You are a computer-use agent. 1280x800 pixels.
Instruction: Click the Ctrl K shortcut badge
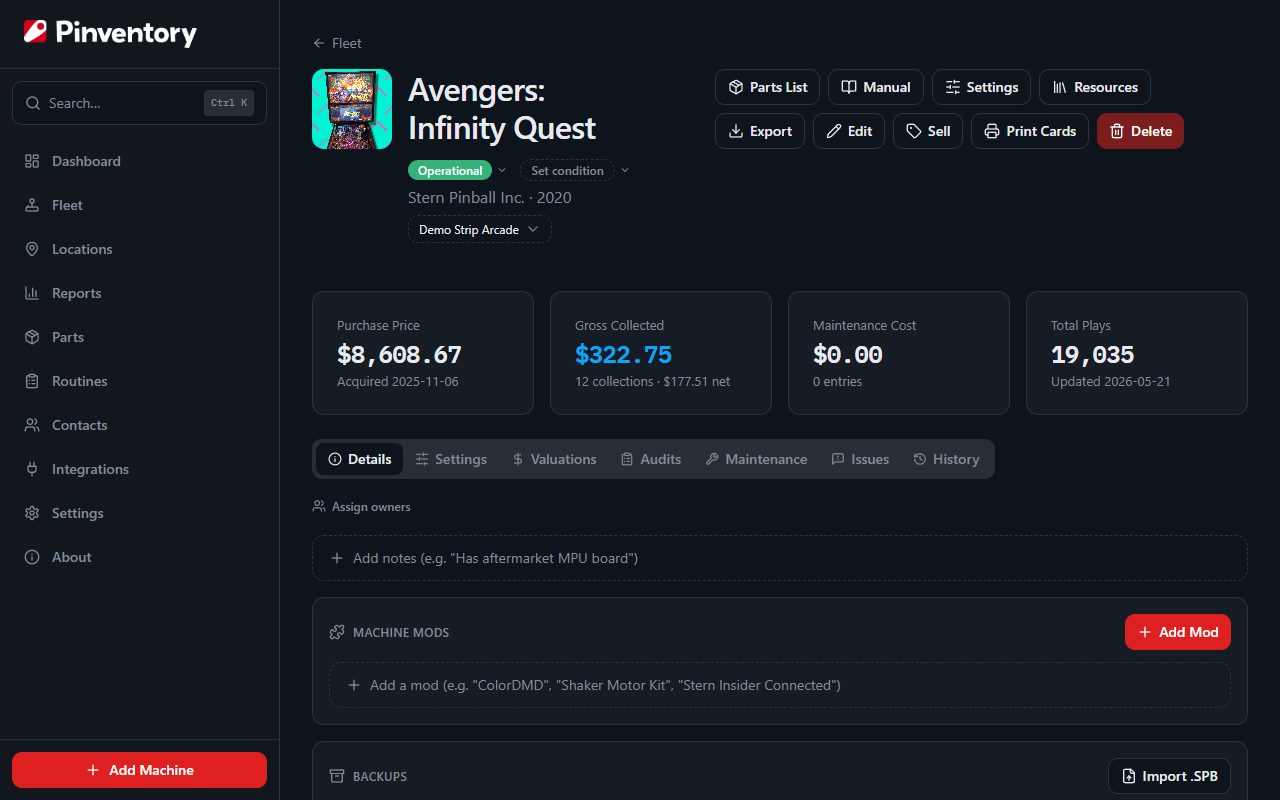click(x=229, y=103)
